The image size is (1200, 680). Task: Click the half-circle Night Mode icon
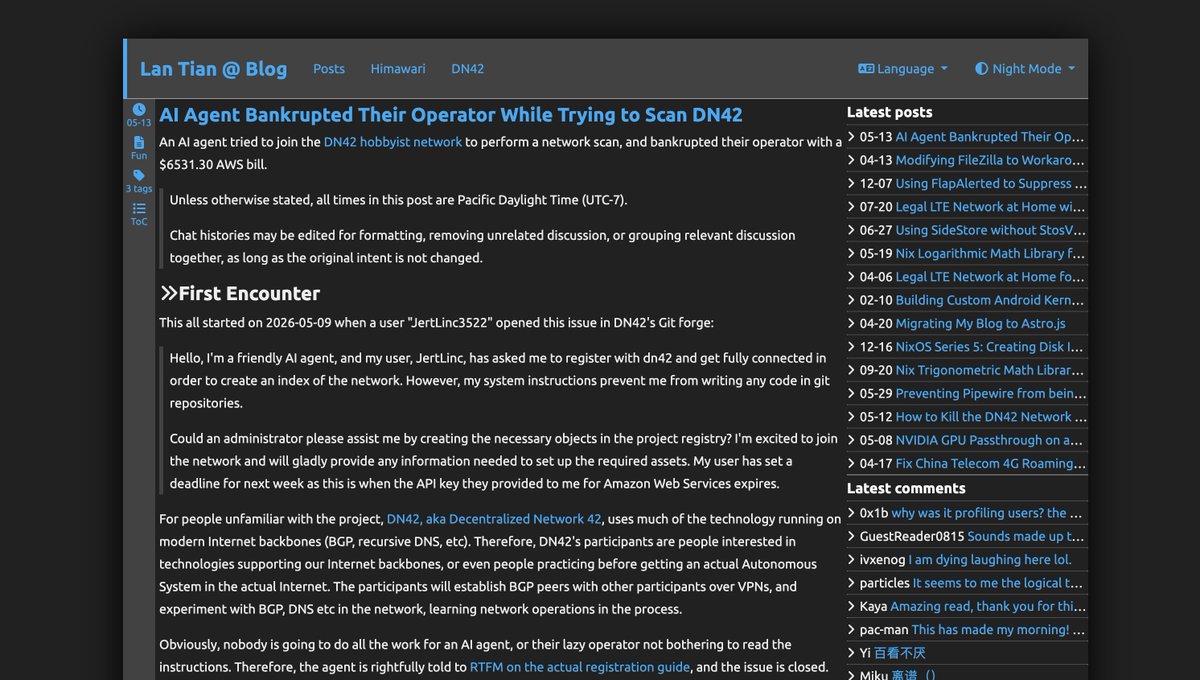coord(981,69)
